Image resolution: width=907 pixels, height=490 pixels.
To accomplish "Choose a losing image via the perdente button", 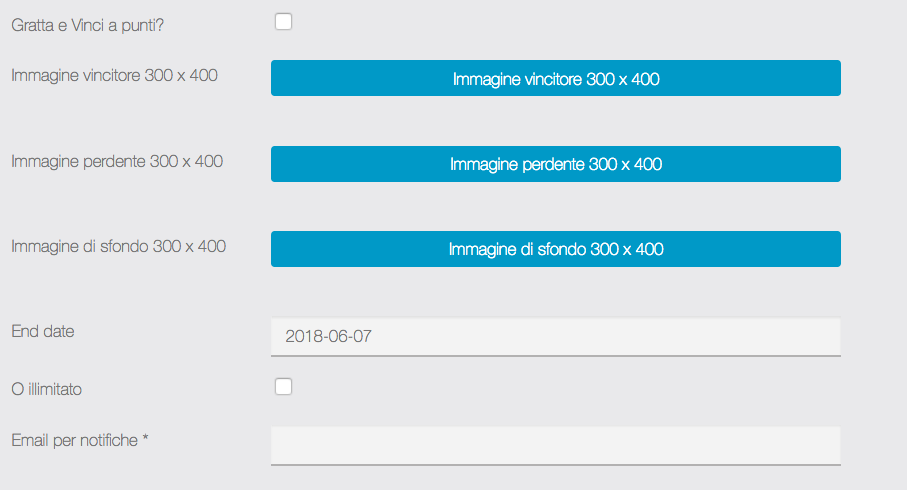I will click(555, 164).
